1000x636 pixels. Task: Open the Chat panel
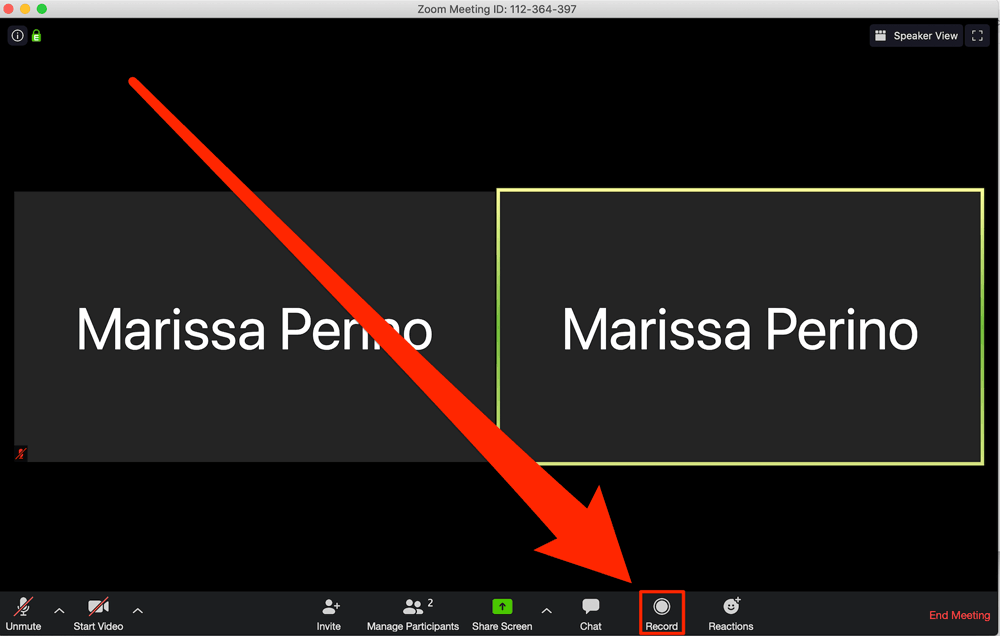[x=591, y=613]
